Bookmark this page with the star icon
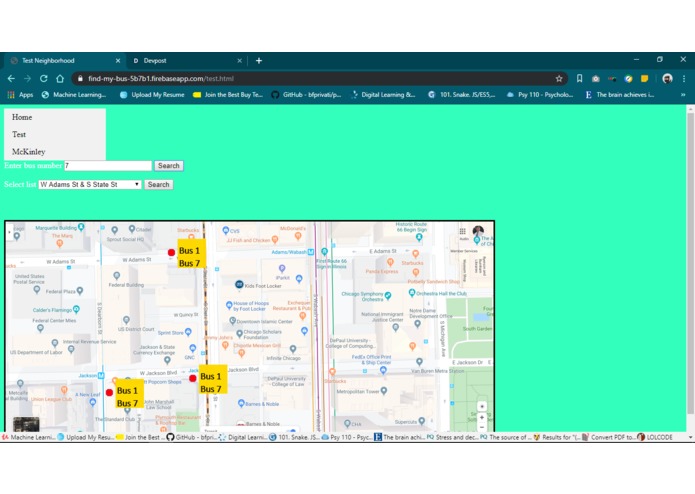695x494 pixels. click(x=559, y=78)
